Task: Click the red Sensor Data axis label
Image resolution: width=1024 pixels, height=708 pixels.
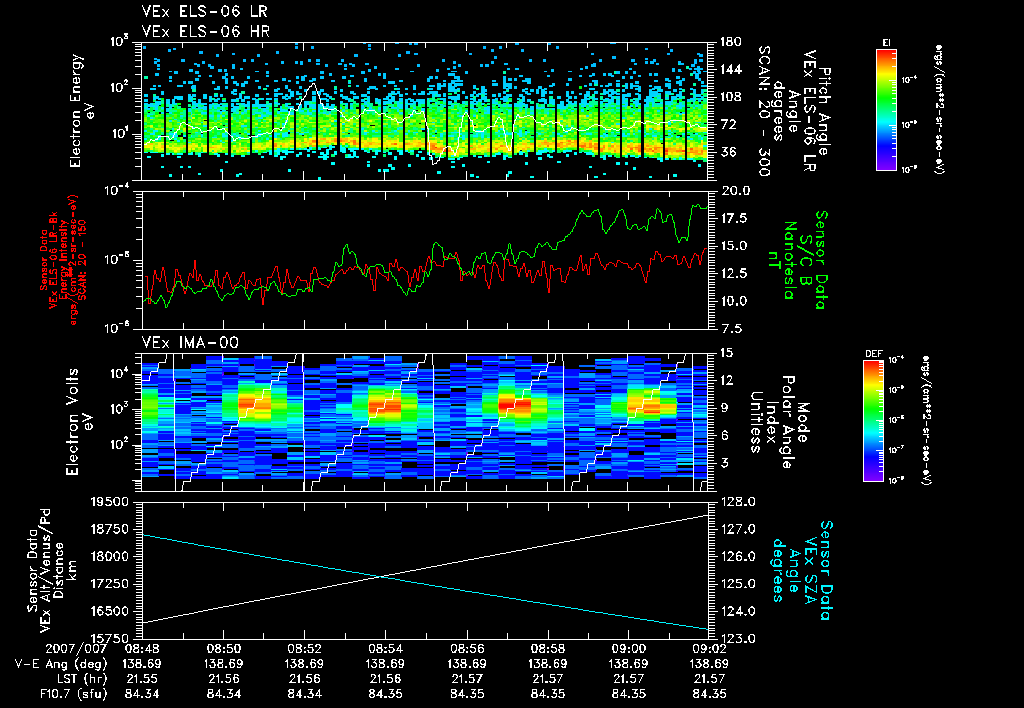Action: coord(63,260)
